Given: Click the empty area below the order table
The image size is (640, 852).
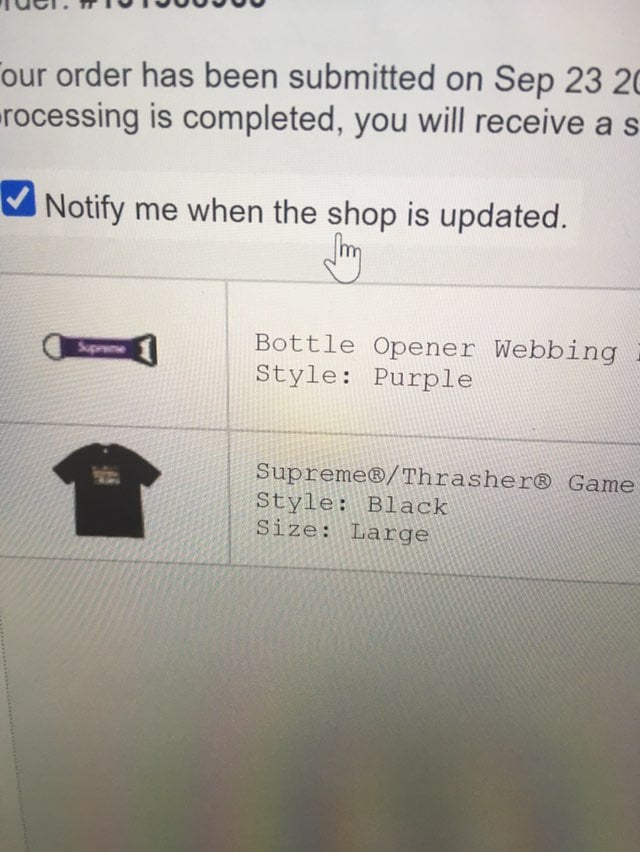Looking at the screenshot, I should [x=326, y=706].
